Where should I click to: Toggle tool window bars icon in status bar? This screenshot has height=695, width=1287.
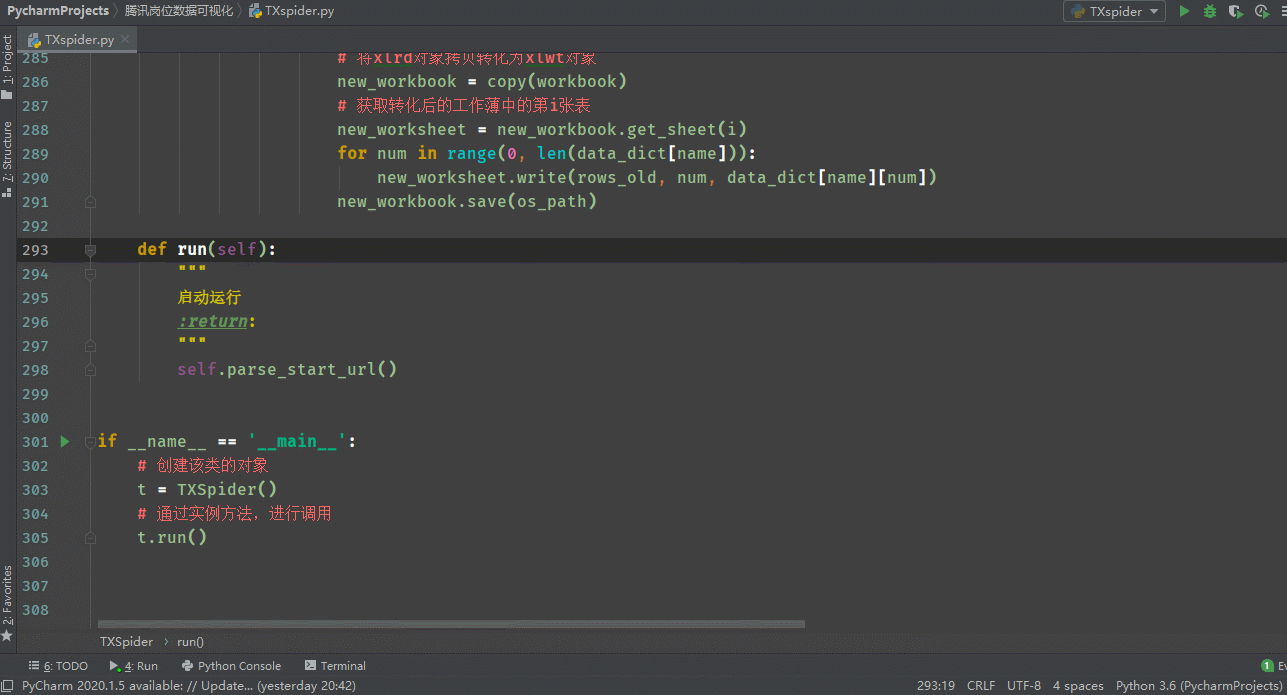pos(8,686)
